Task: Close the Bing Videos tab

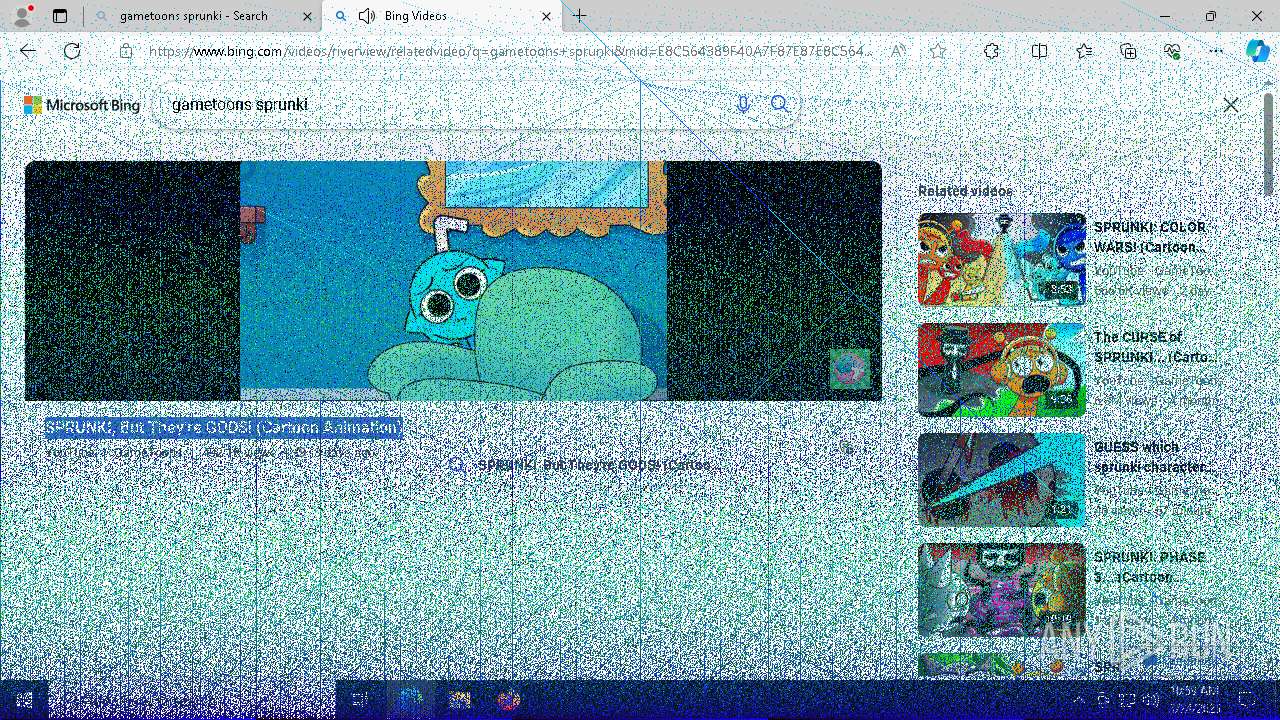Action: click(x=546, y=16)
